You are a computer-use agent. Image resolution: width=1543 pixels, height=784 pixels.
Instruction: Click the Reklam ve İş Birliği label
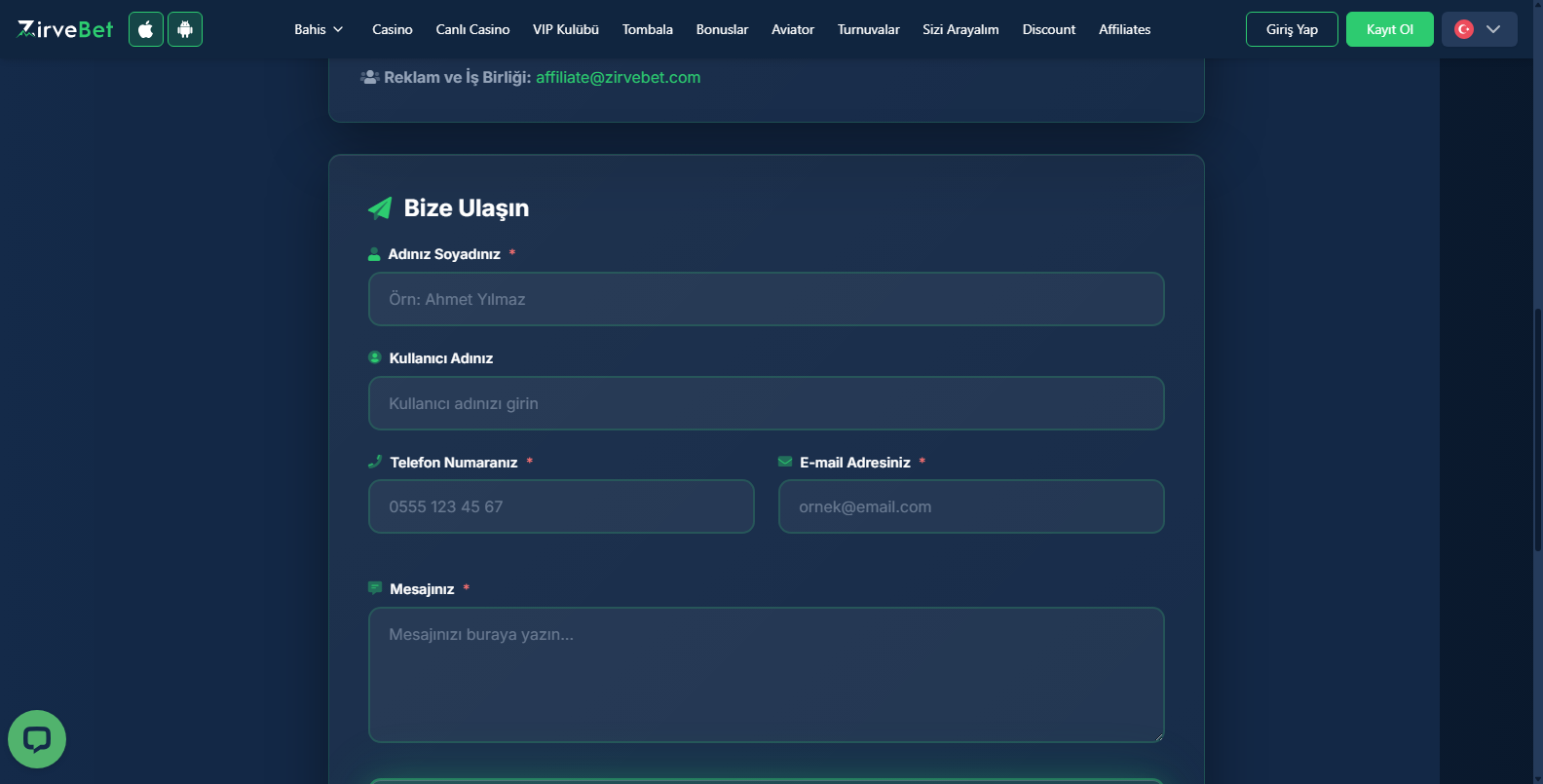(x=457, y=77)
